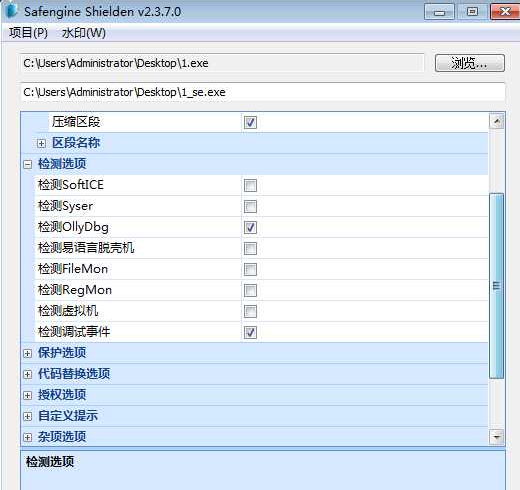Open the 水印(W) menu
This screenshot has height=490, width=520.
pos(84,33)
